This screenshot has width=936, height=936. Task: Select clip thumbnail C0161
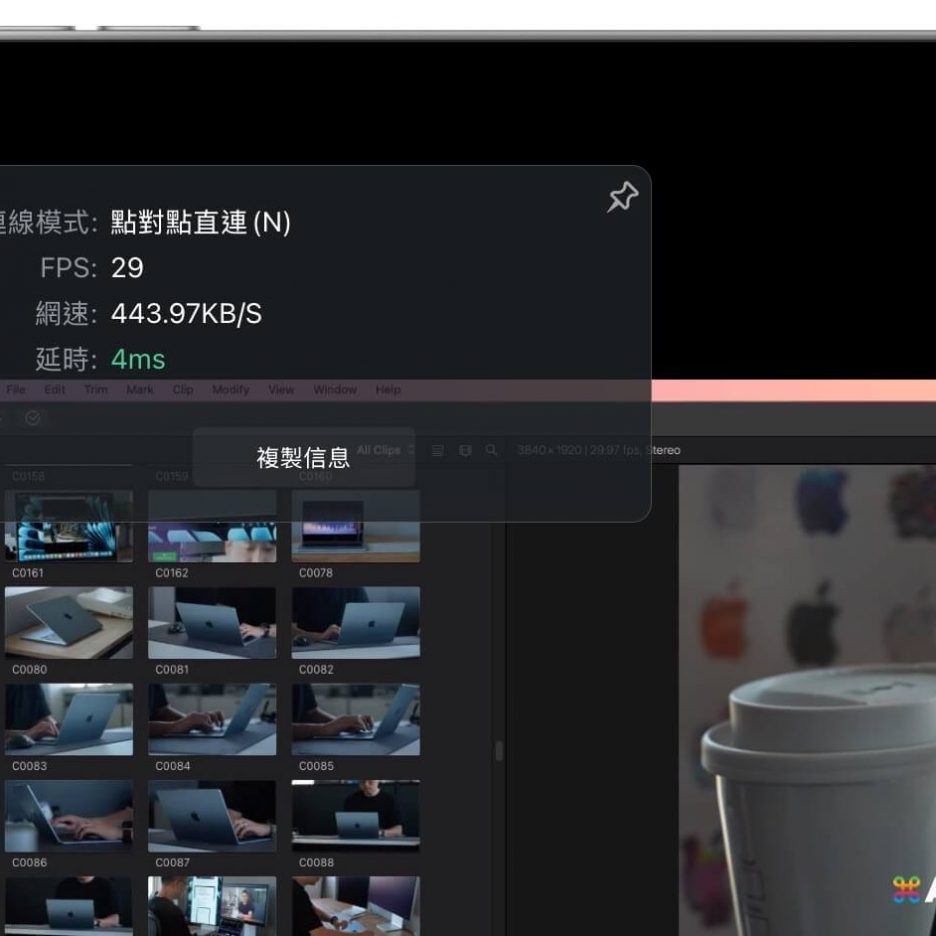tap(68, 526)
